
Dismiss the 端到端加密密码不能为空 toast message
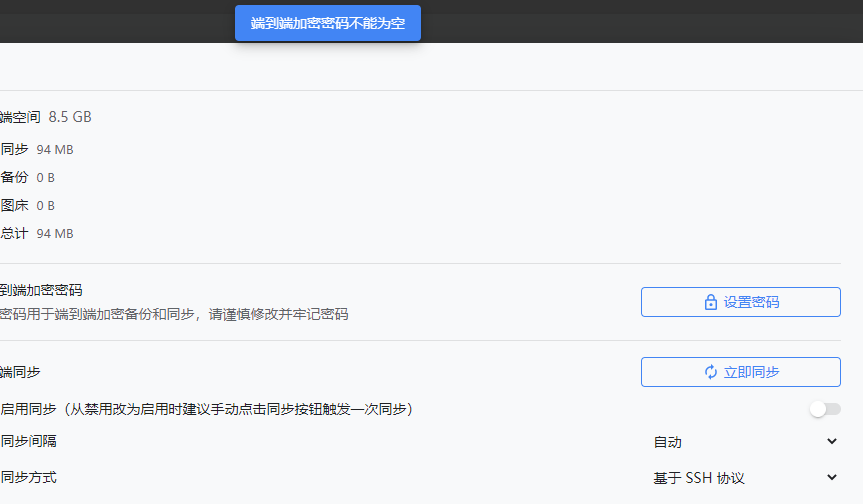click(328, 23)
